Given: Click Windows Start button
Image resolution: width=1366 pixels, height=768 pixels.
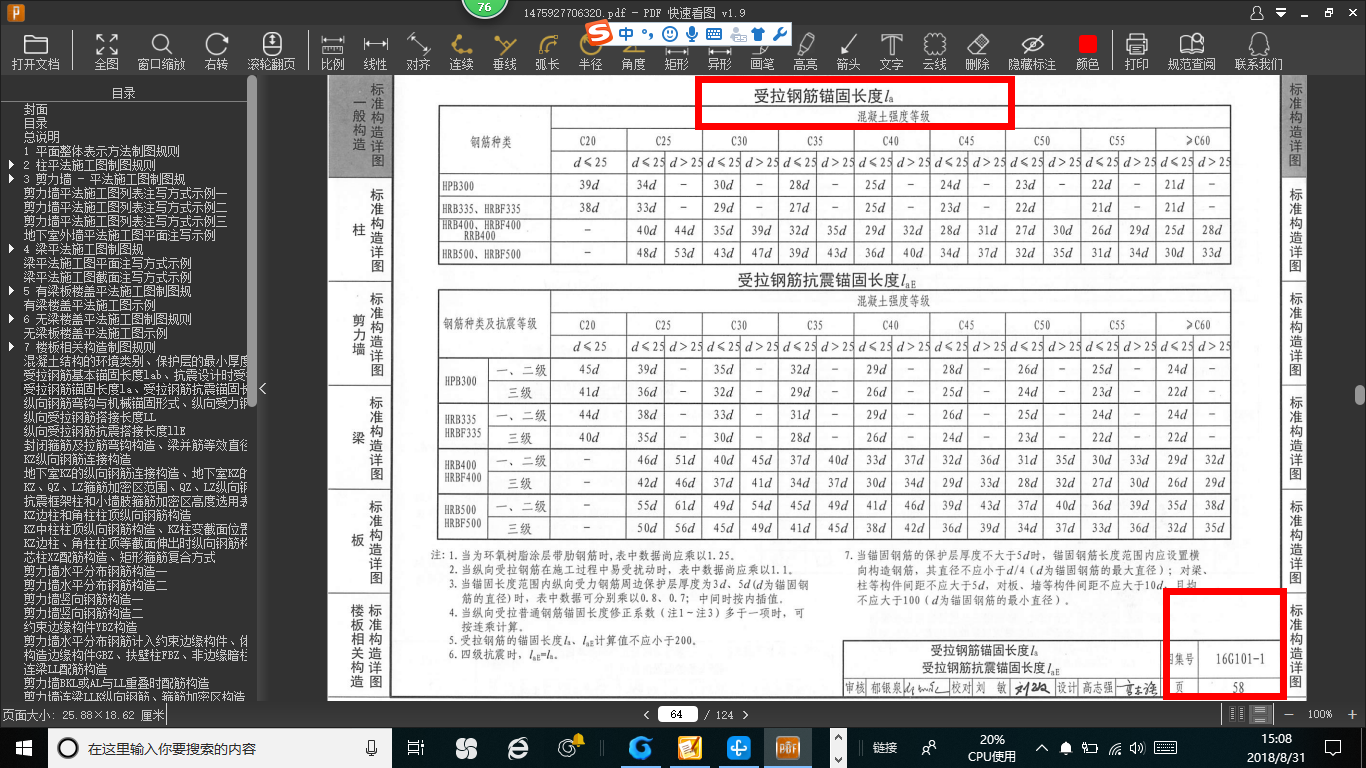Looking at the screenshot, I should pyautogui.click(x=23, y=747).
